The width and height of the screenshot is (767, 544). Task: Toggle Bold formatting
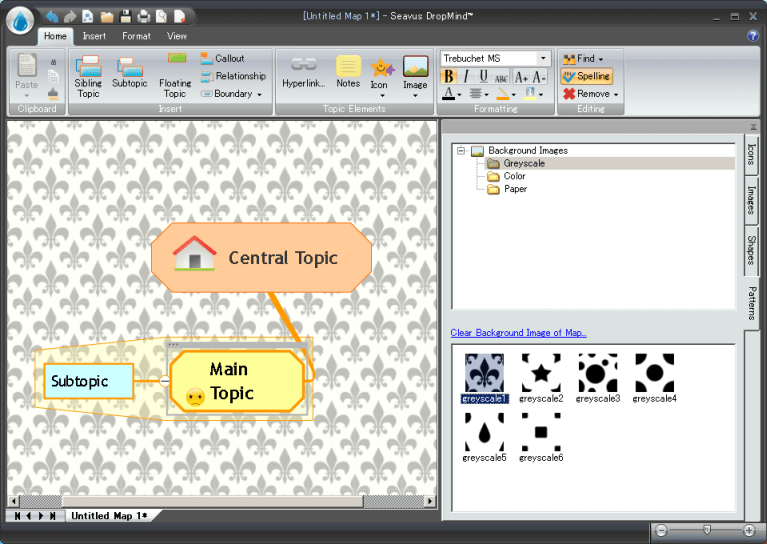pyautogui.click(x=448, y=76)
